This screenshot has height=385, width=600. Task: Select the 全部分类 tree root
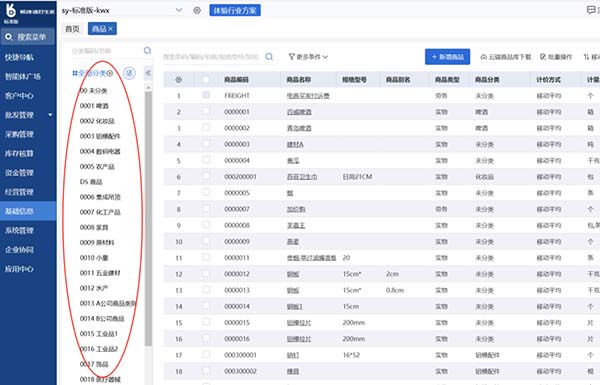coord(92,73)
